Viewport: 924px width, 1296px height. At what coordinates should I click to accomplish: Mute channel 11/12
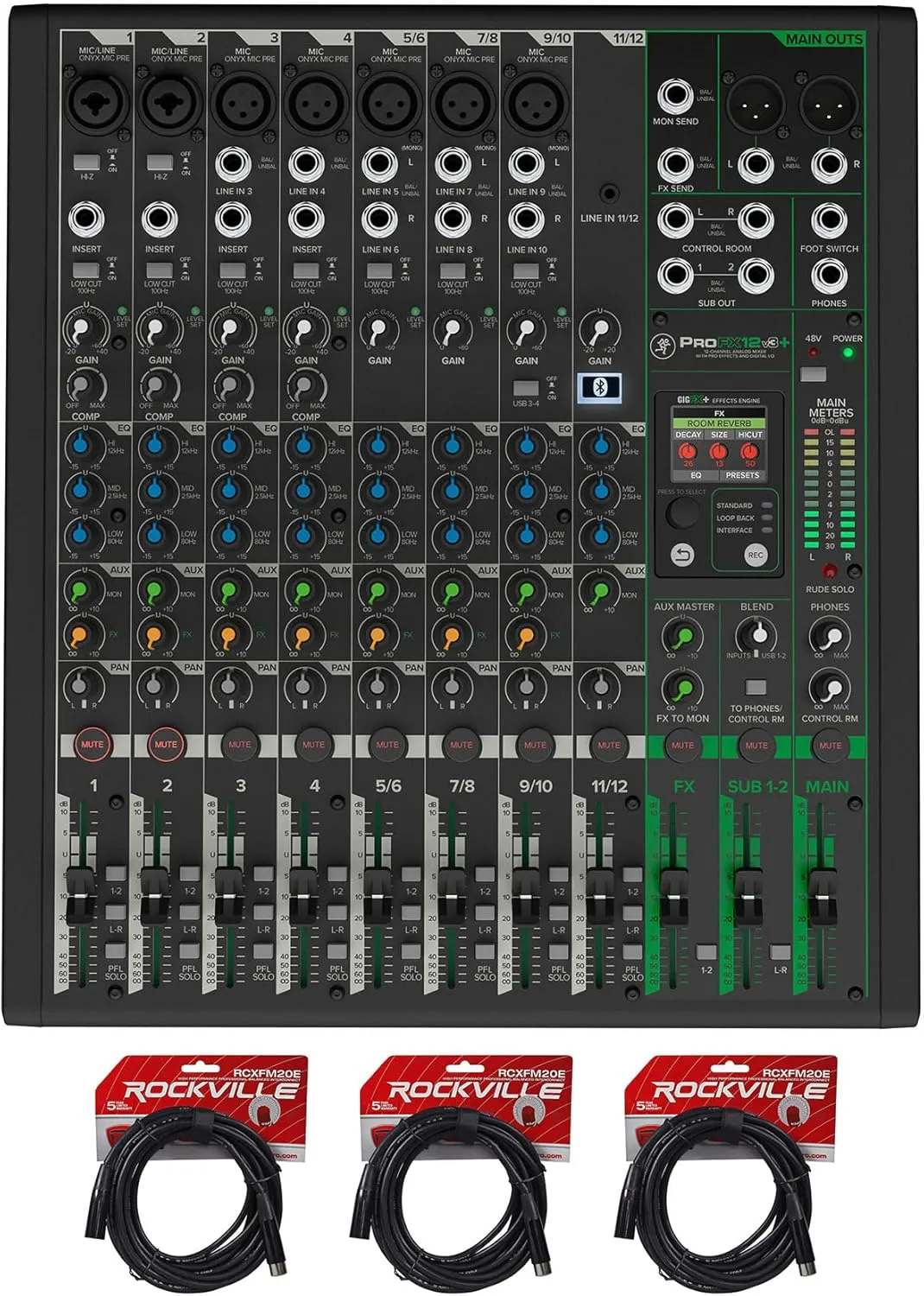click(x=608, y=745)
